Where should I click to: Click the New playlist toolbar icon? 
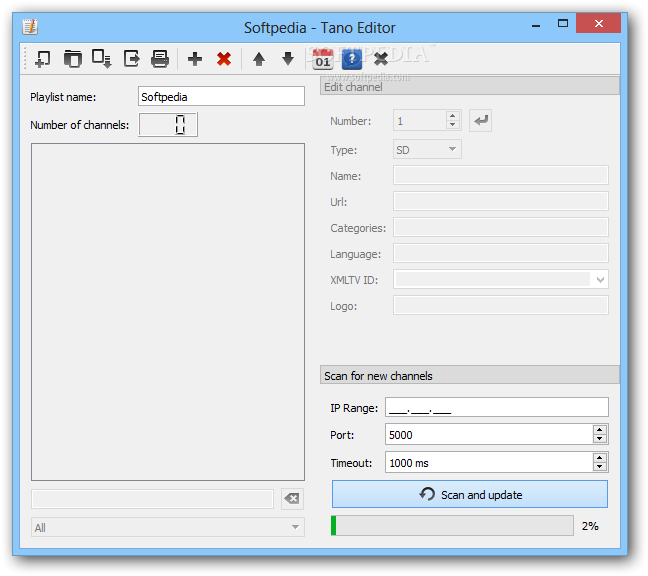[x=43, y=59]
